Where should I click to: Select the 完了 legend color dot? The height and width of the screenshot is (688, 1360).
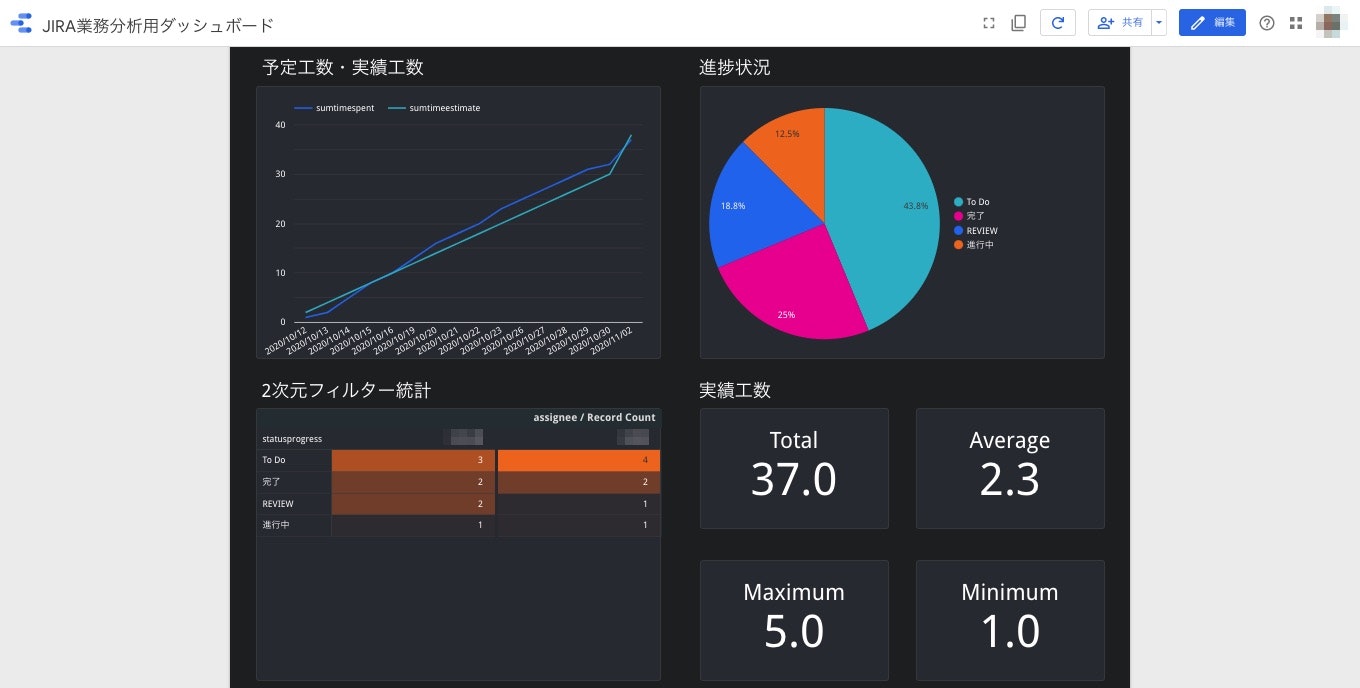(958, 216)
